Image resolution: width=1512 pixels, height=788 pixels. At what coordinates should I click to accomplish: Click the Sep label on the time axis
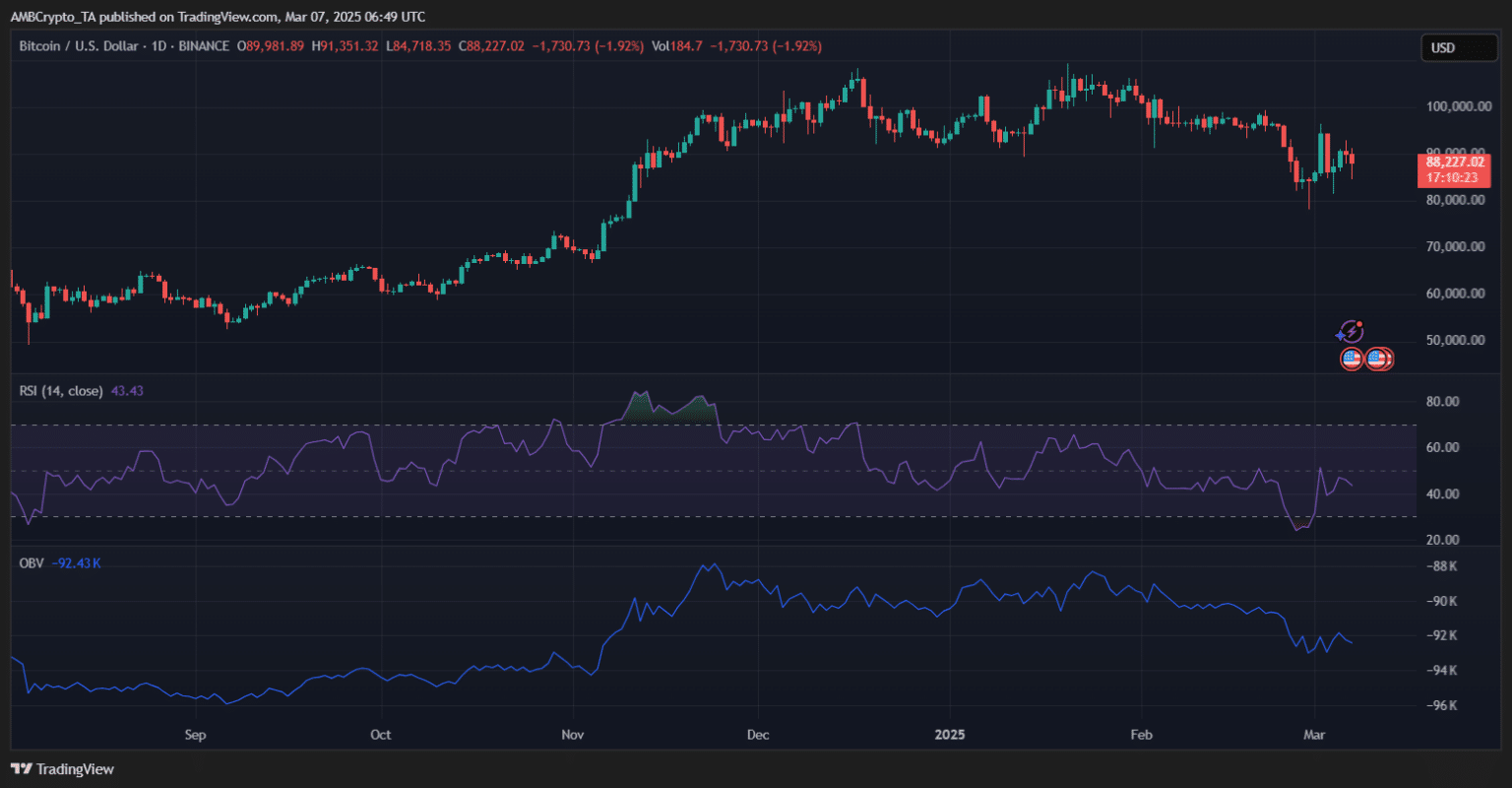pos(195,735)
